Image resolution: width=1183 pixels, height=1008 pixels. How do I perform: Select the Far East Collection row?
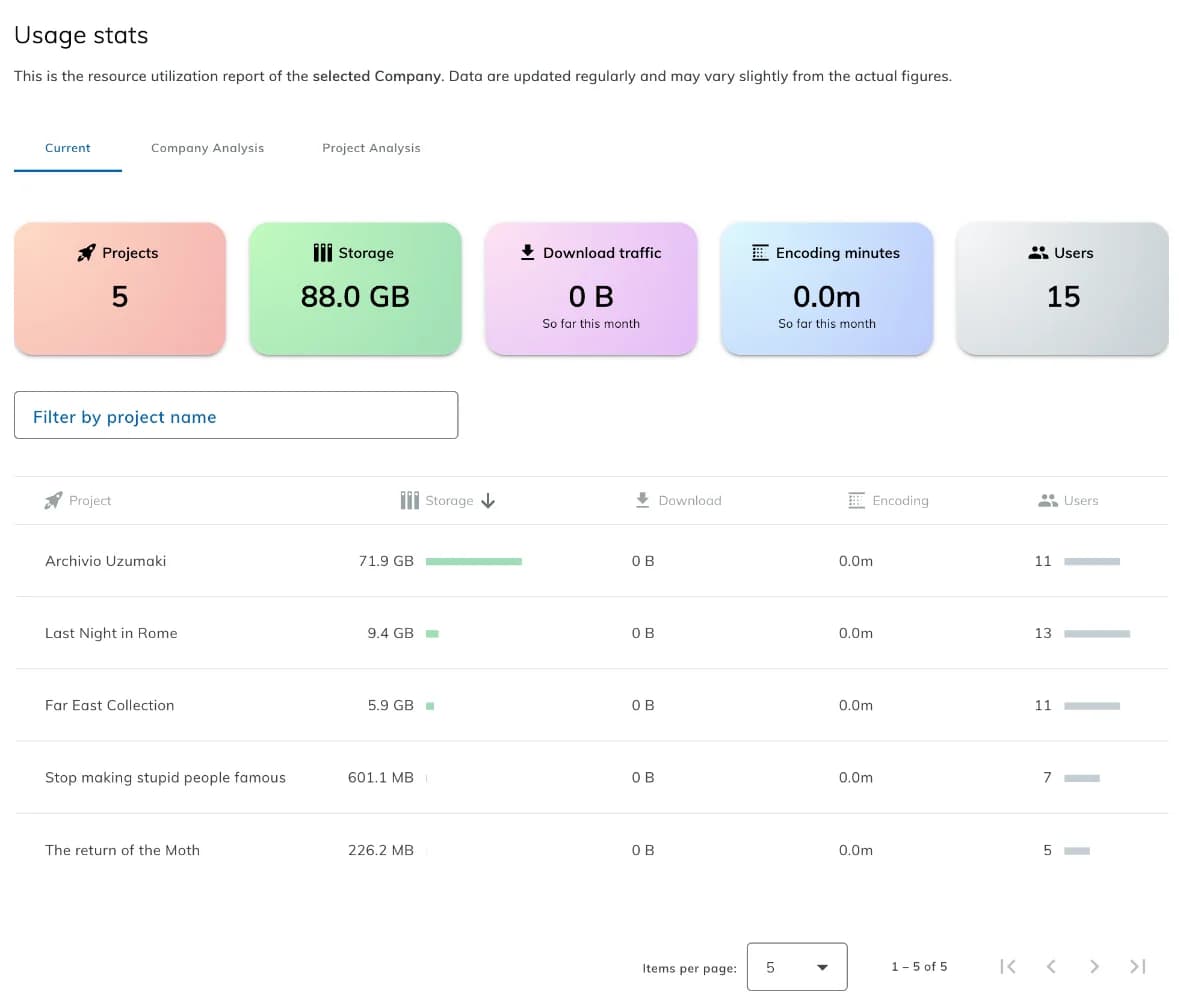tap(592, 705)
